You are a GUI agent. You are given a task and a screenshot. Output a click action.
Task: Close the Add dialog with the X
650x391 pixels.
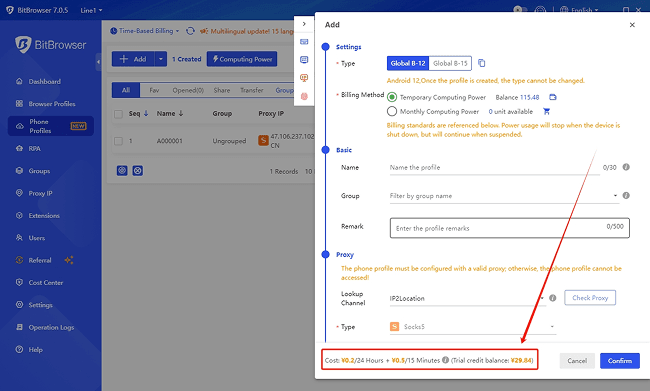[632, 25]
